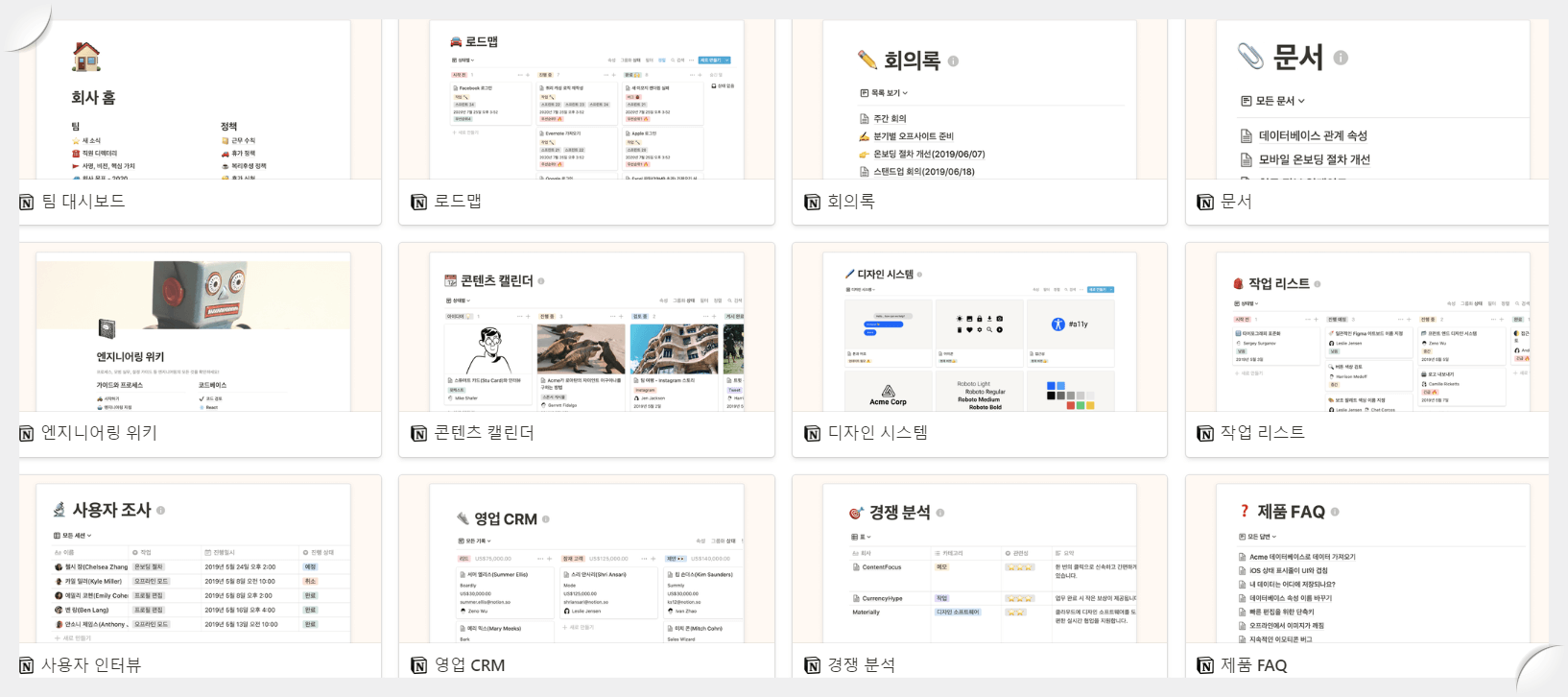Open the 팀 대시보드 template caption link

point(83,202)
